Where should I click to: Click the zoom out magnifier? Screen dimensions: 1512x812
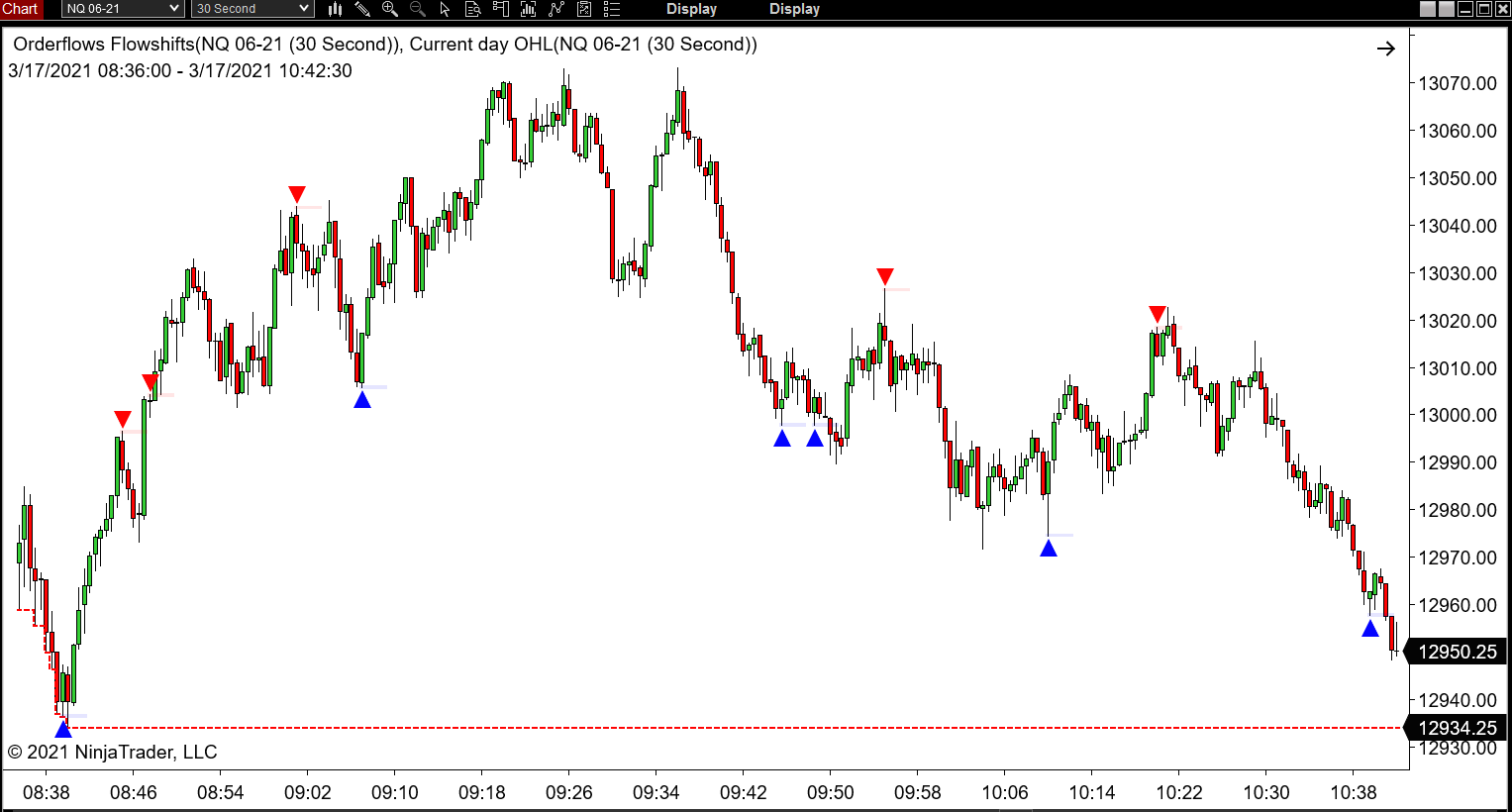point(418,9)
